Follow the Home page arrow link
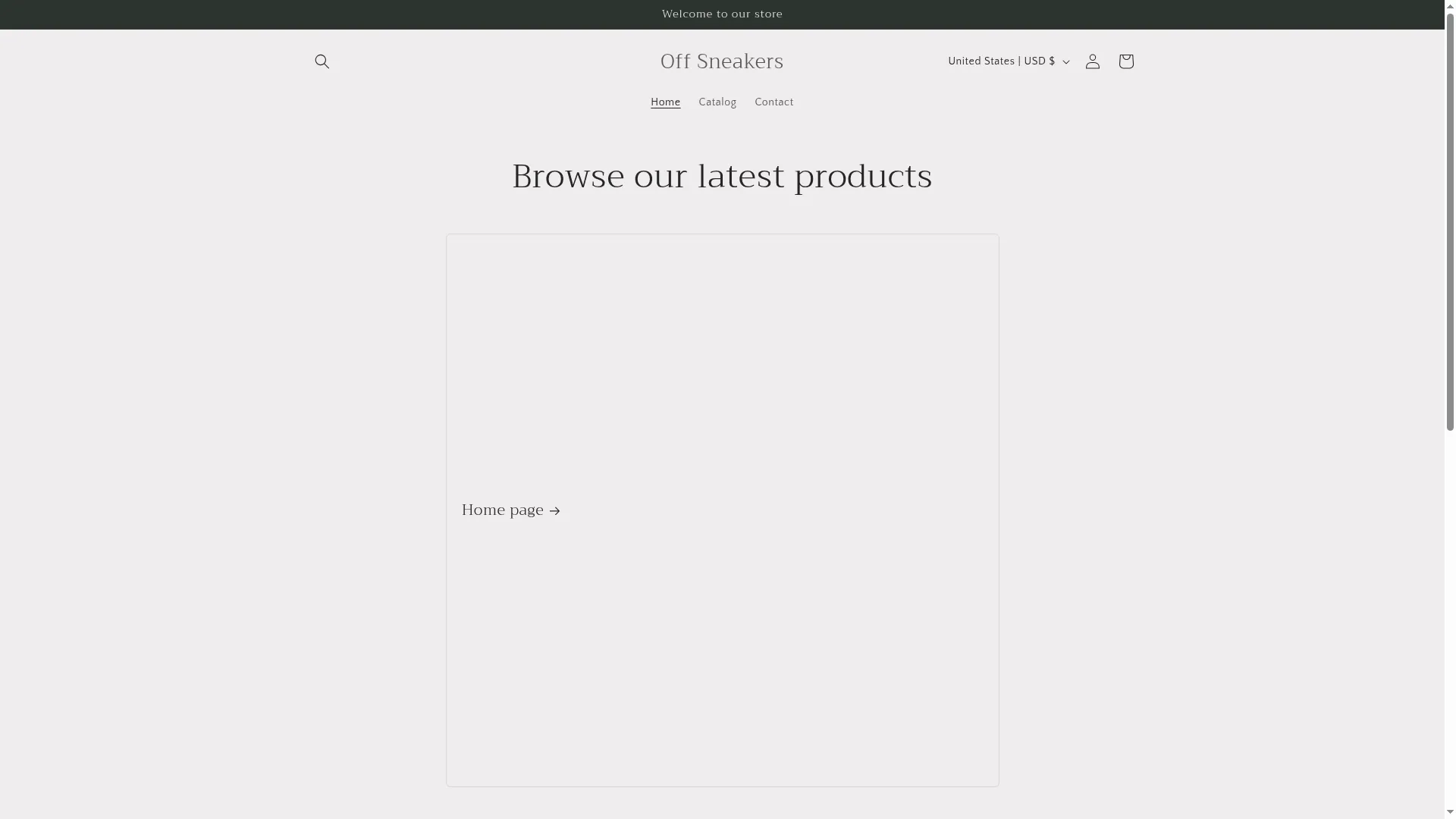1456x819 pixels. pos(511,510)
